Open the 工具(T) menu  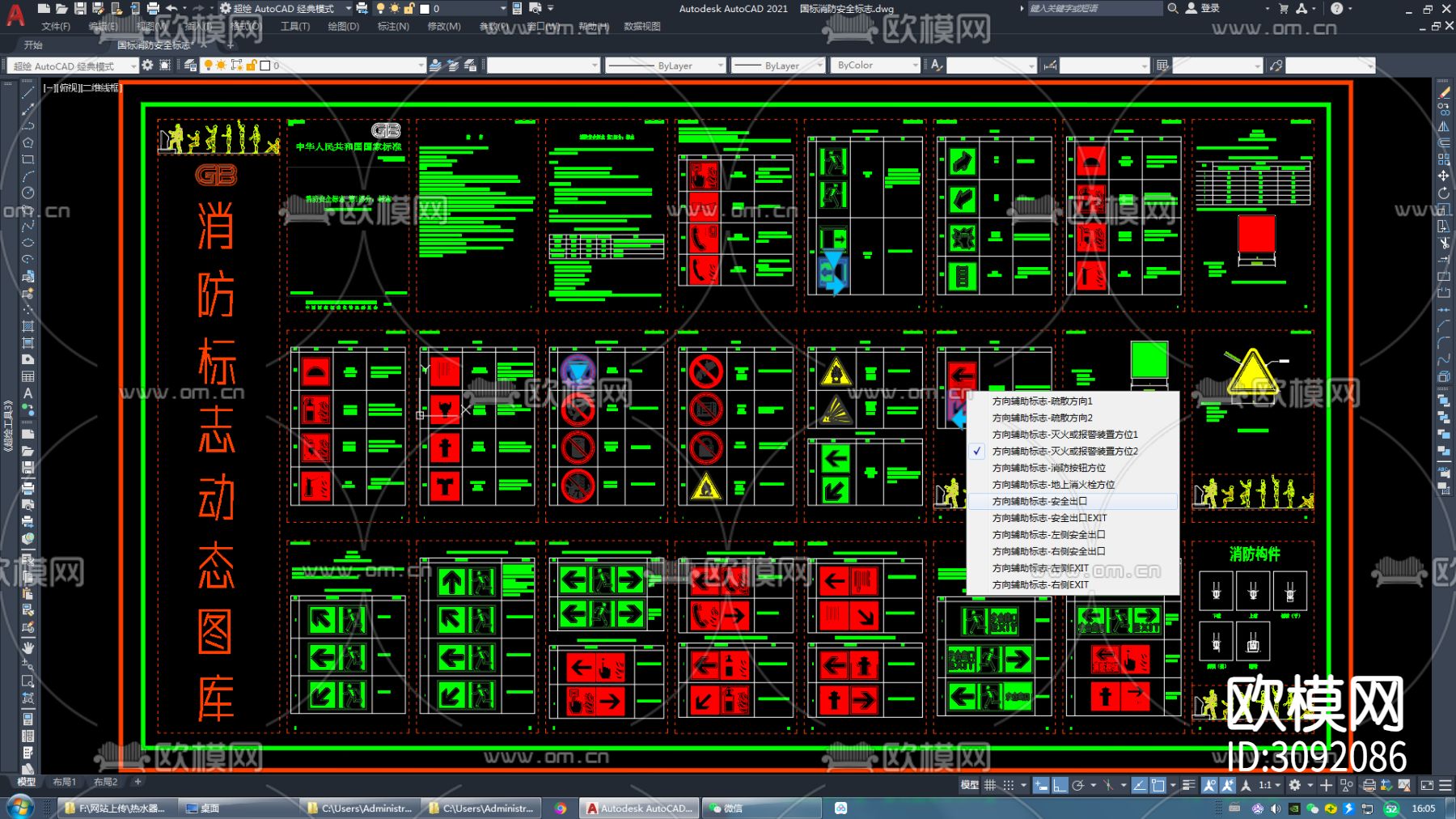click(x=295, y=27)
